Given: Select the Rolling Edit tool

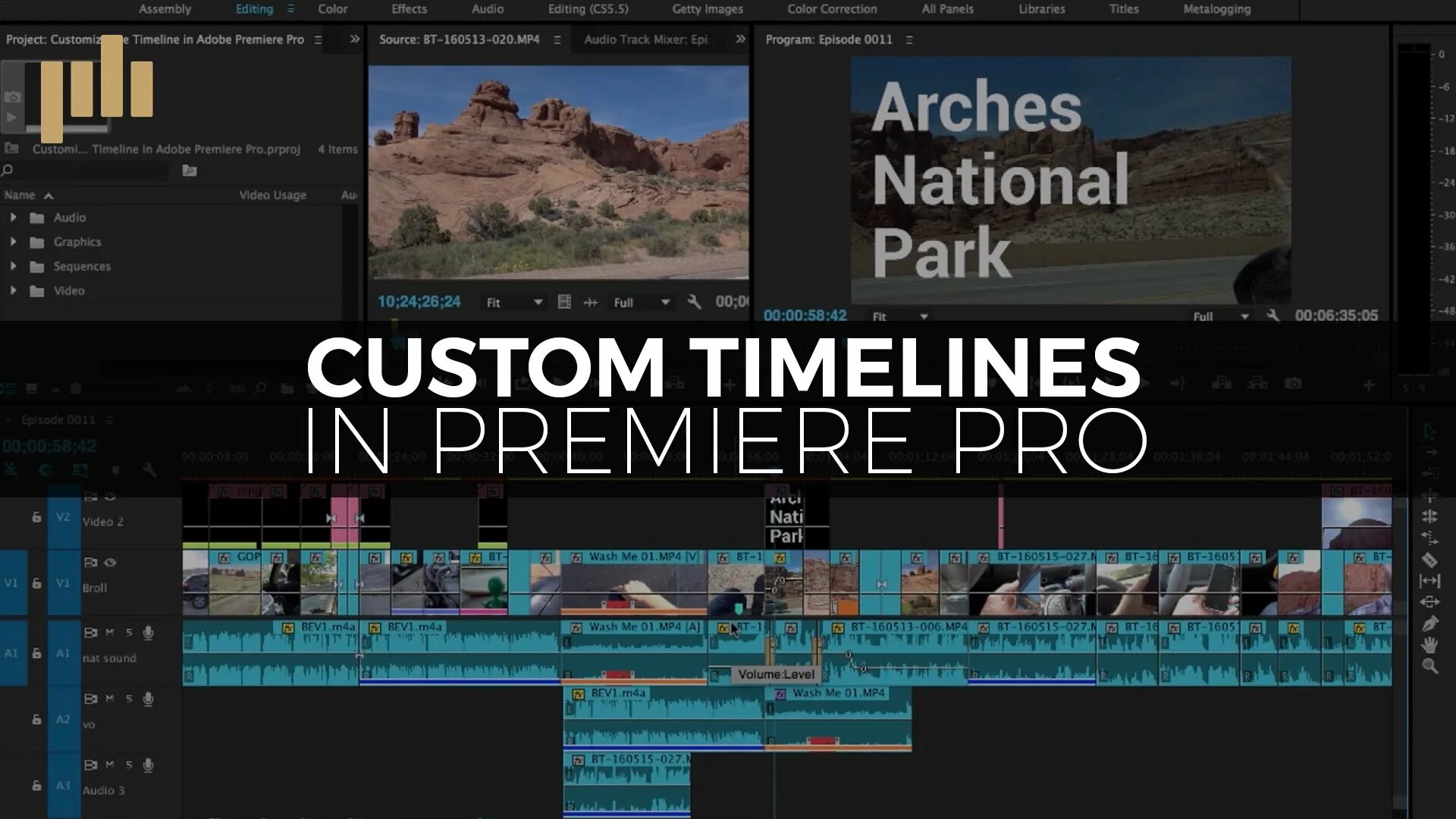Looking at the screenshot, I should point(1429,516).
